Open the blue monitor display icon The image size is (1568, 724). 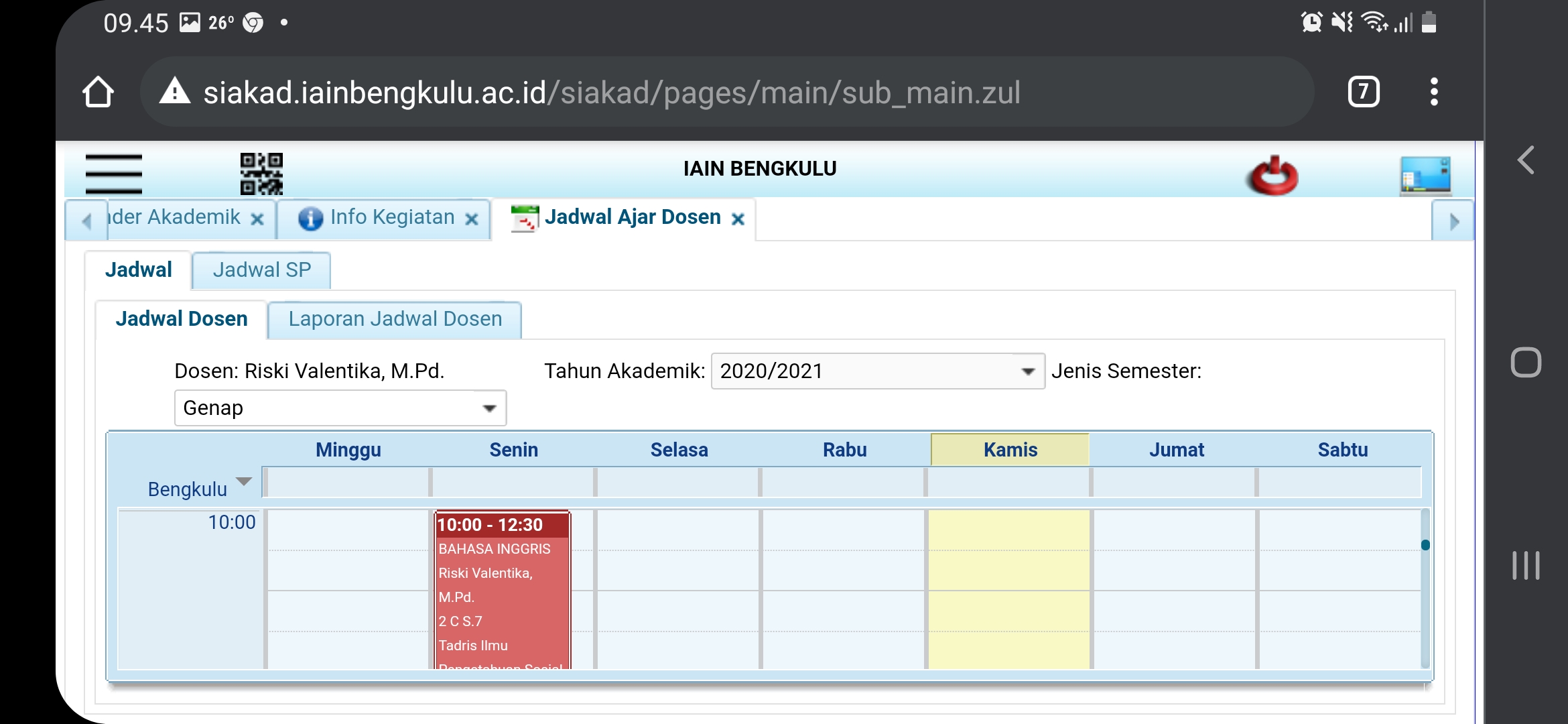coord(1425,176)
